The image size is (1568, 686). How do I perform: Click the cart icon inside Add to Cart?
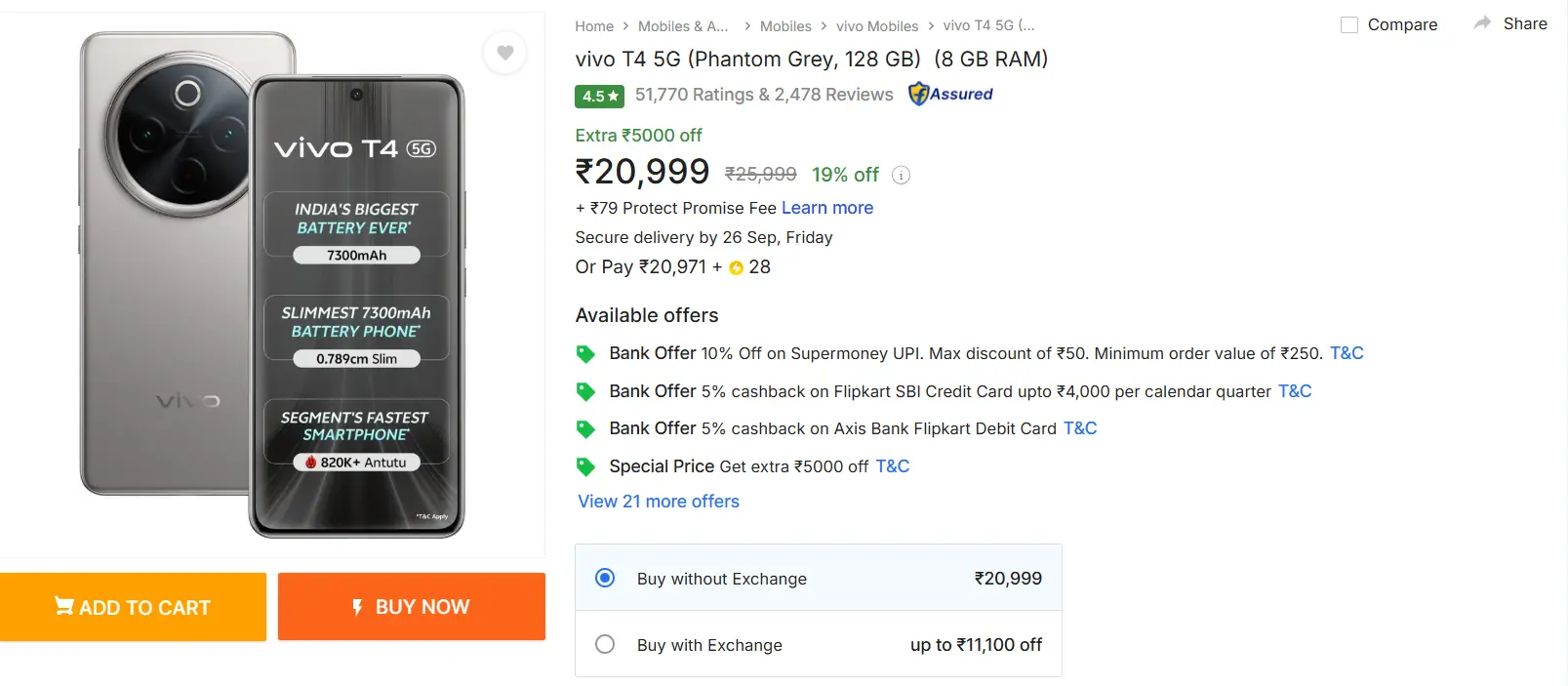click(x=63, y=607)
